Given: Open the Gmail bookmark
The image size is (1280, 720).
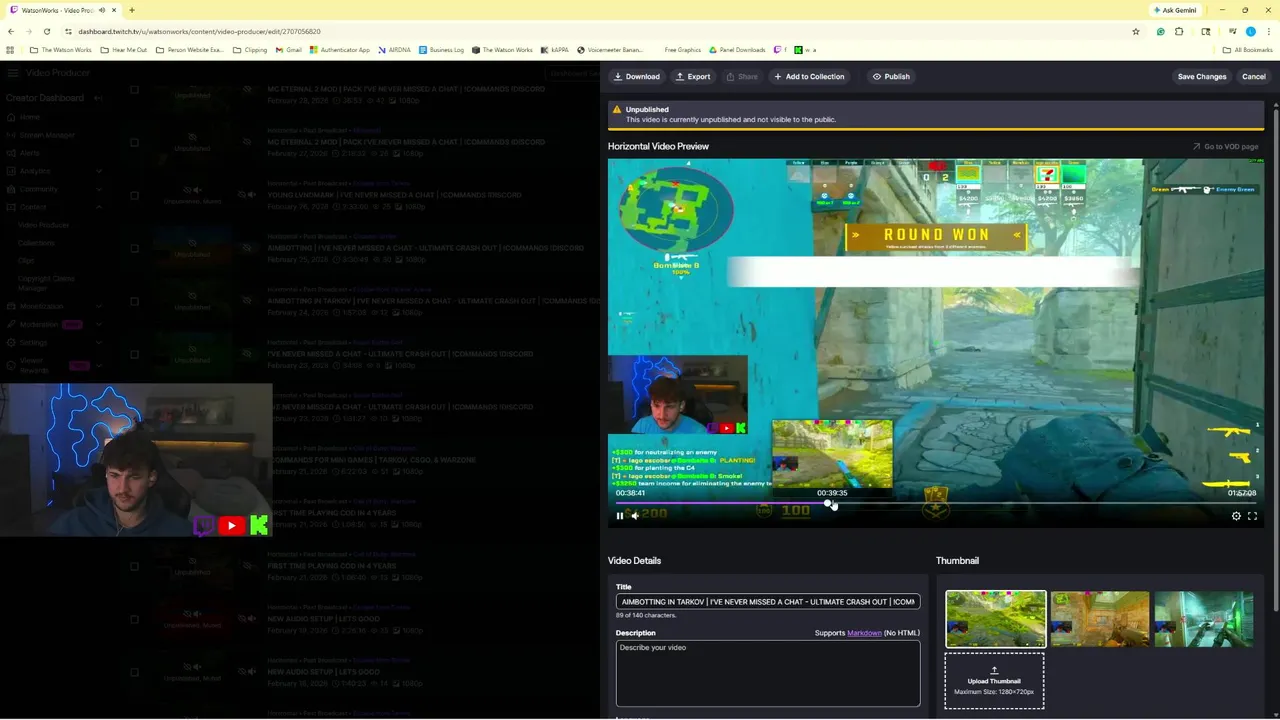Looking at the screenshot, I should tap(288, 50).
